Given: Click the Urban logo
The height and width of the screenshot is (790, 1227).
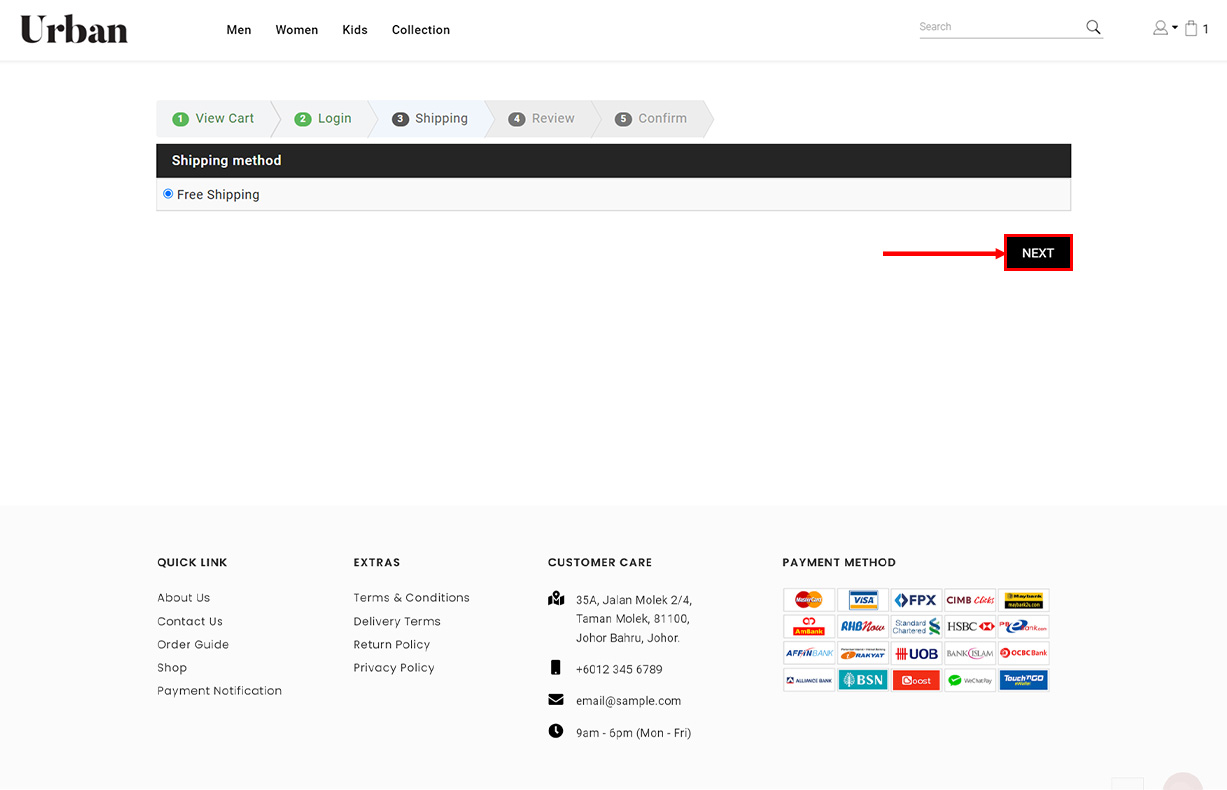Looking at the screenshot, I should pos(74,29).
